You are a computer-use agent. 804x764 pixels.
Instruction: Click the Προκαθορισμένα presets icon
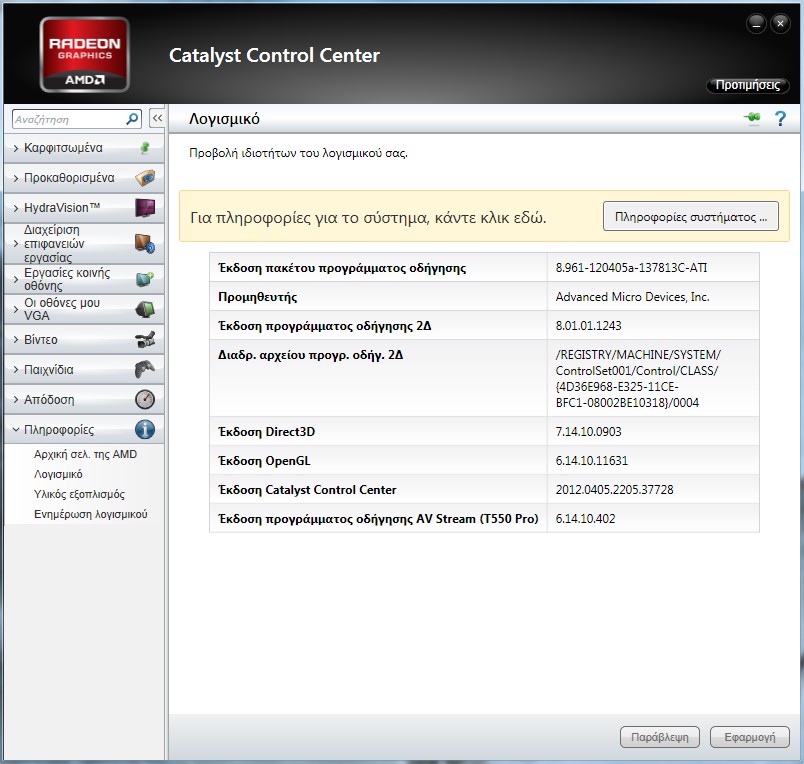tap(145, 178)
